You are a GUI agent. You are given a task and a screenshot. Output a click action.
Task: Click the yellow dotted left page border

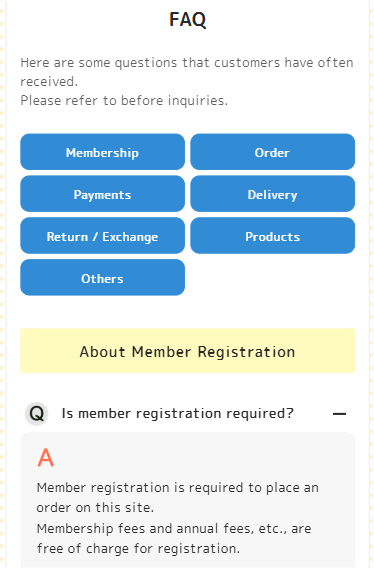(2, 284)
